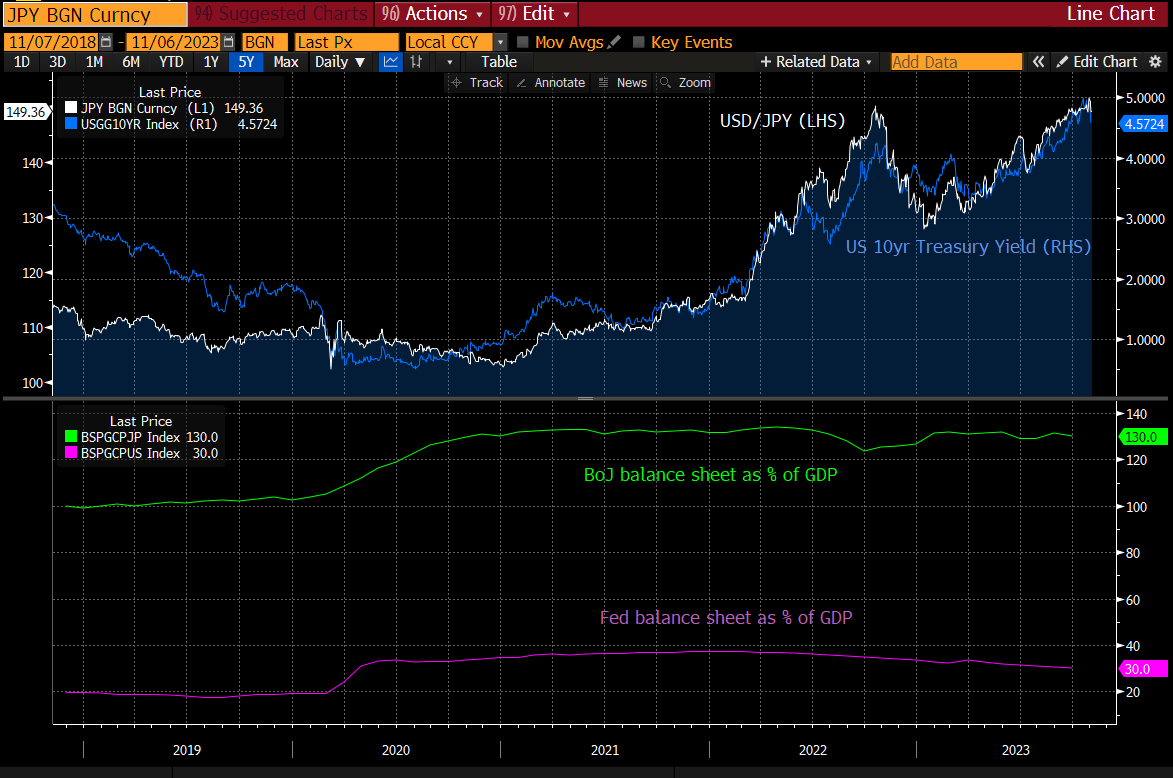The height and width of the screenshot is (778, 1173).
Task: Click the BSPGCPUS Index legend label
Action: click(130, 453)
